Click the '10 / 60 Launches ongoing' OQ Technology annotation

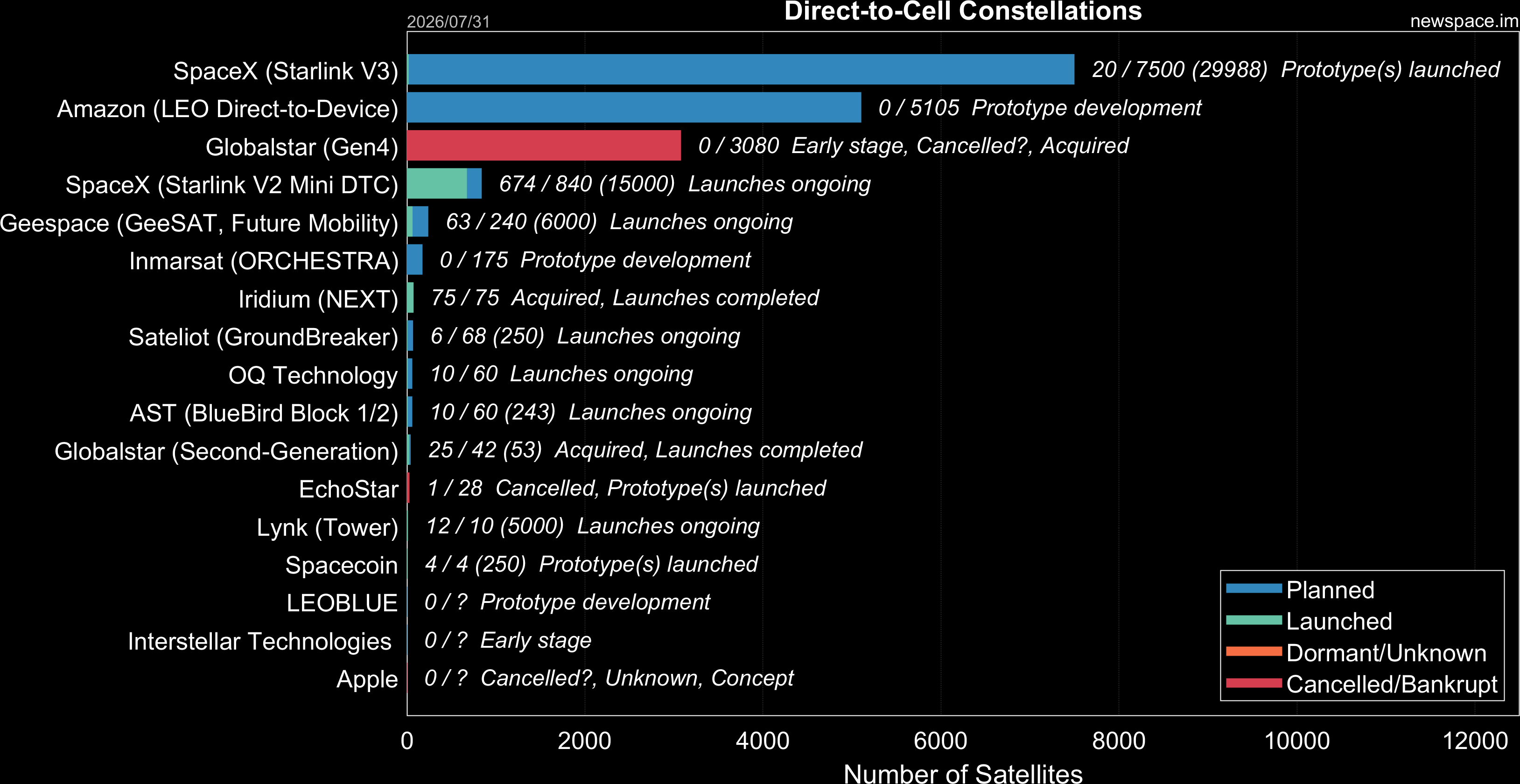pyautogui.click(x=561, y=374)
